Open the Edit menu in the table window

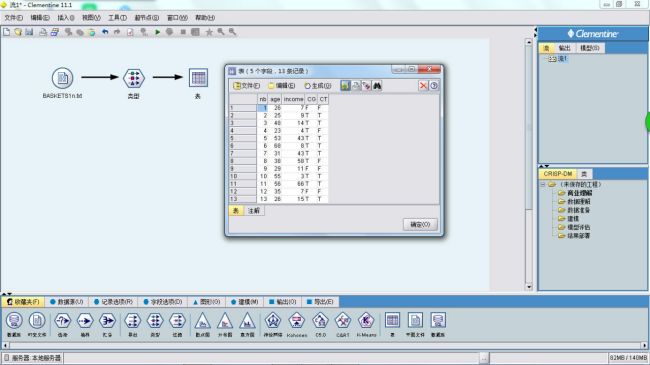[282, 86]
